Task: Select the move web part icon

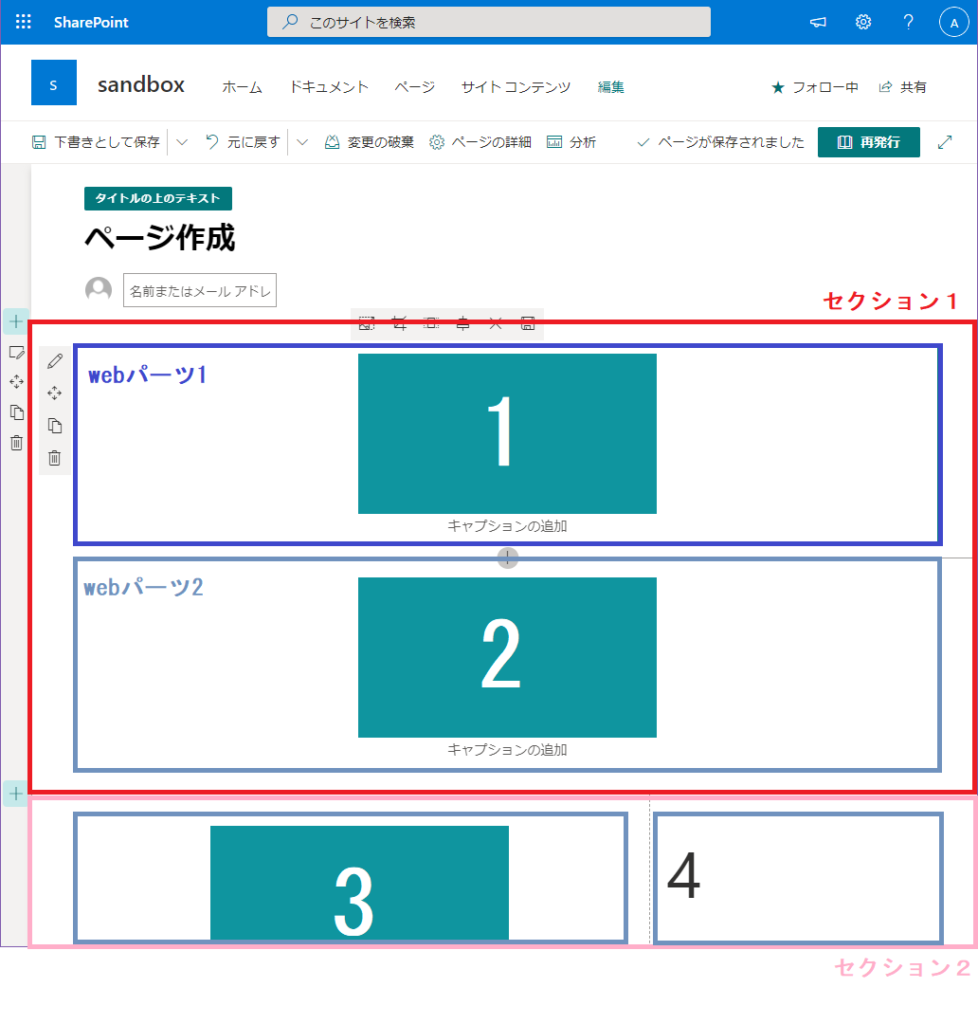Action: point(55,392)
